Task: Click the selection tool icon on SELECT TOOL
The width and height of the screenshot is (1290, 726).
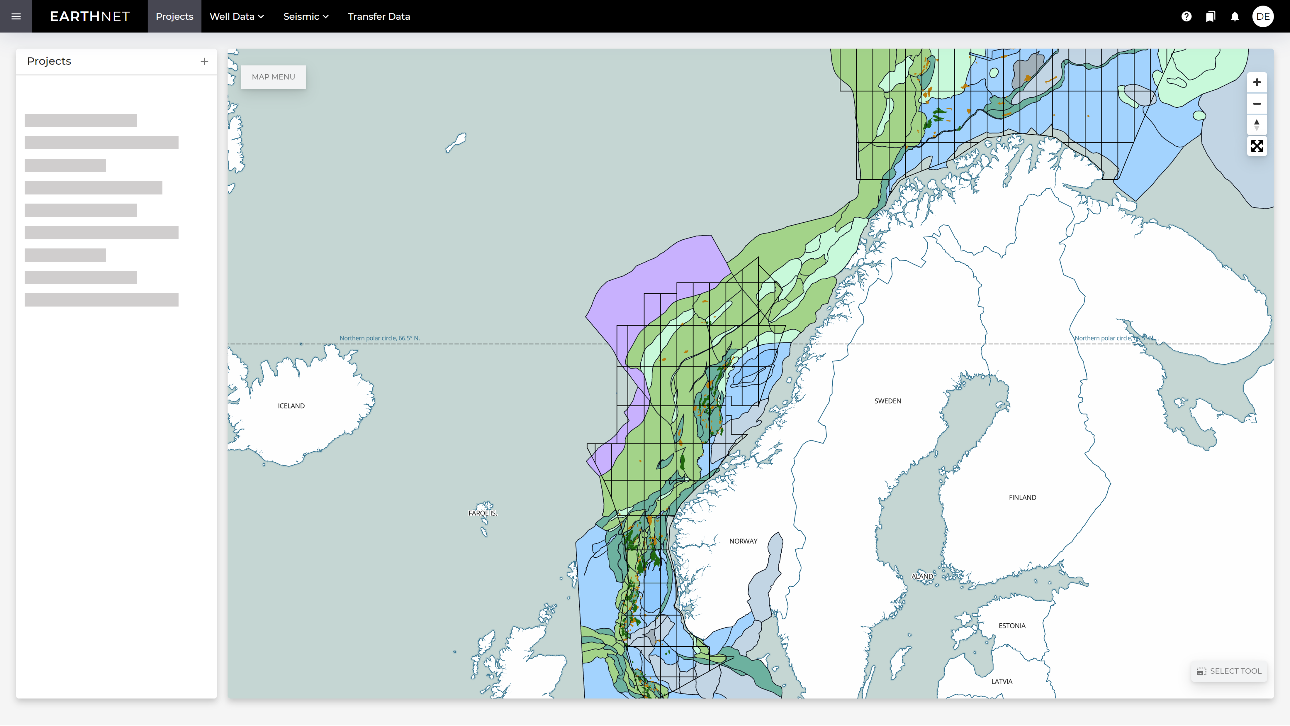Action: pos(1202,671)
